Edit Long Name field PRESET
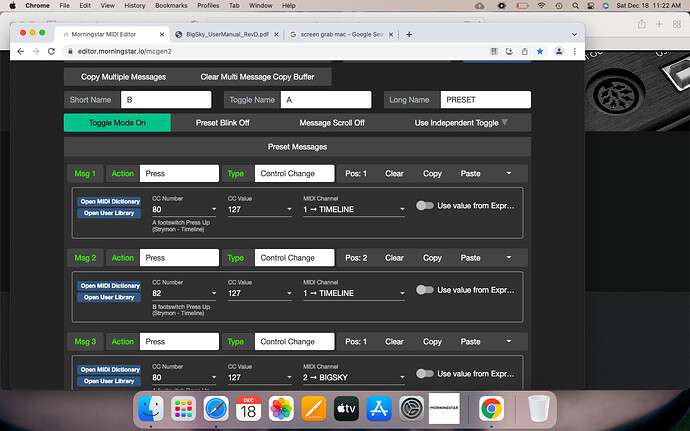 [485, 100]
